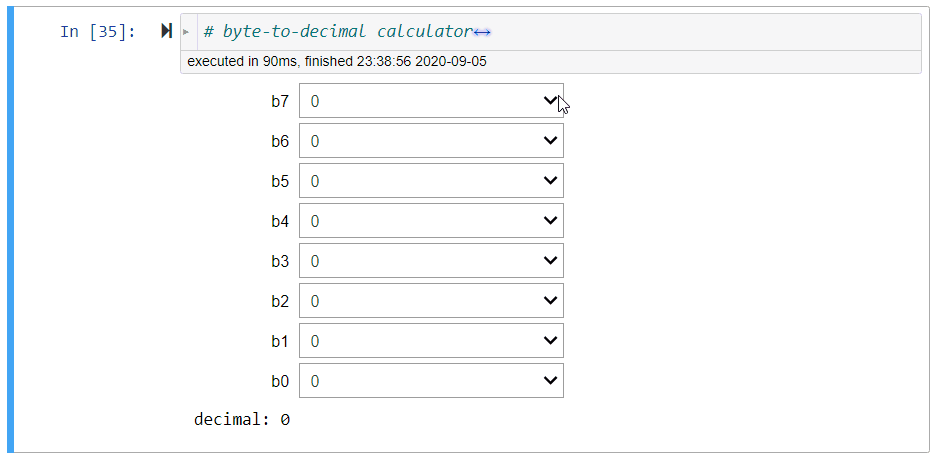
Task: Click the 'b7' text label
Action: click(x=280, y=101)
